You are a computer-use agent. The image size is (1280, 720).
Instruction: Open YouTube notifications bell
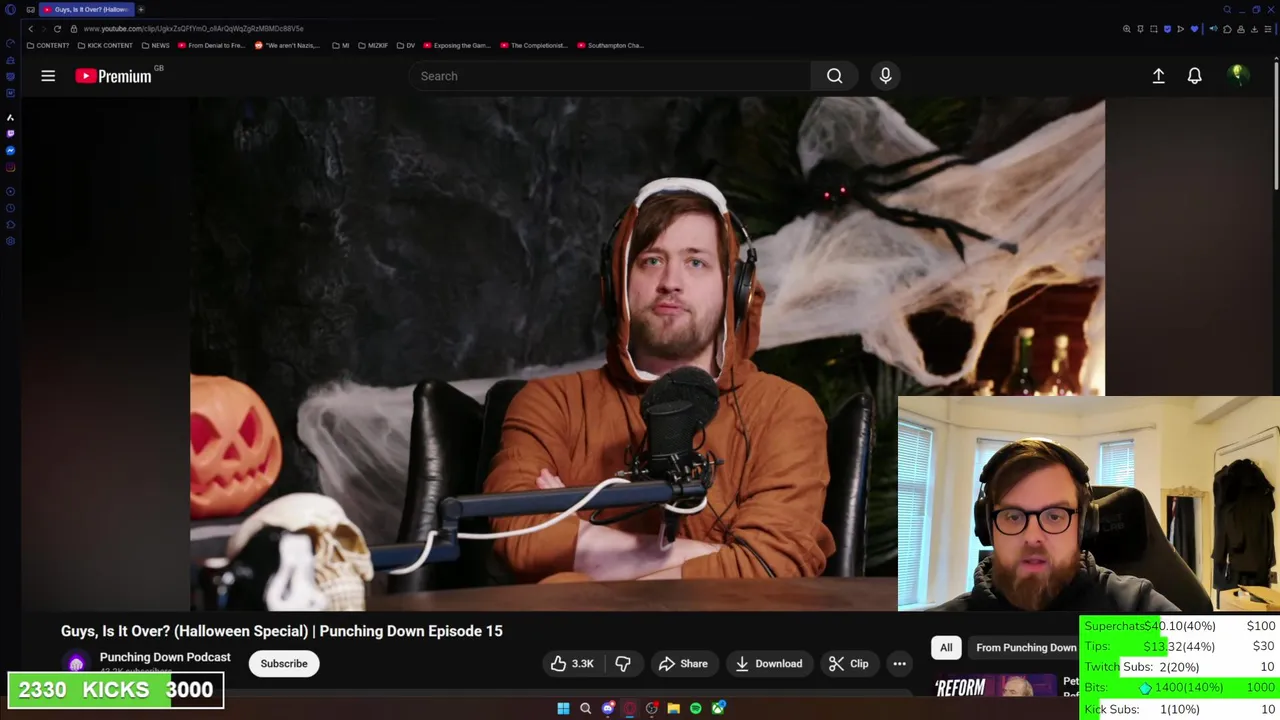pos(1194,76)
